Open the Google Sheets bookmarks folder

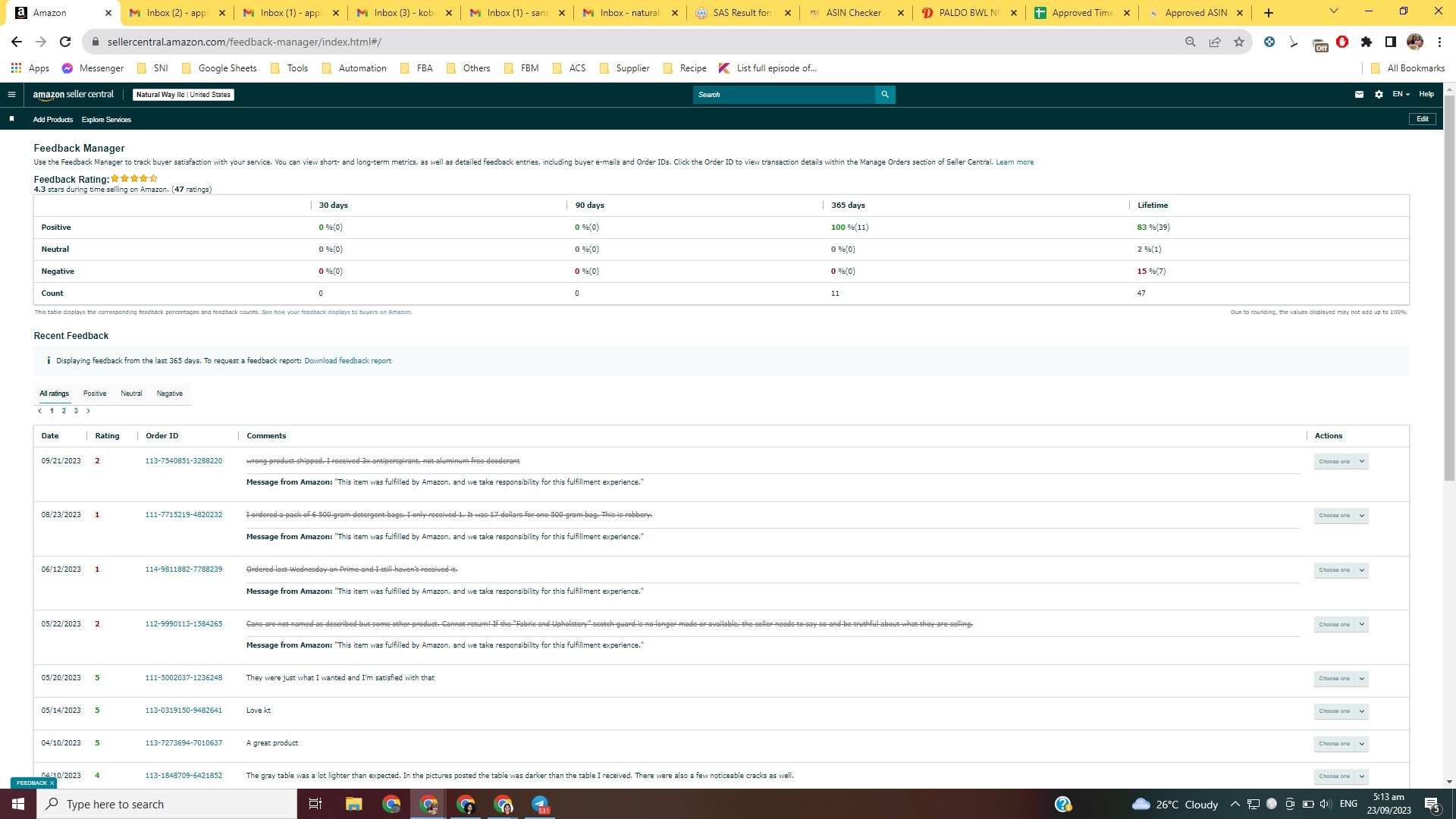[x=219, y=68]
